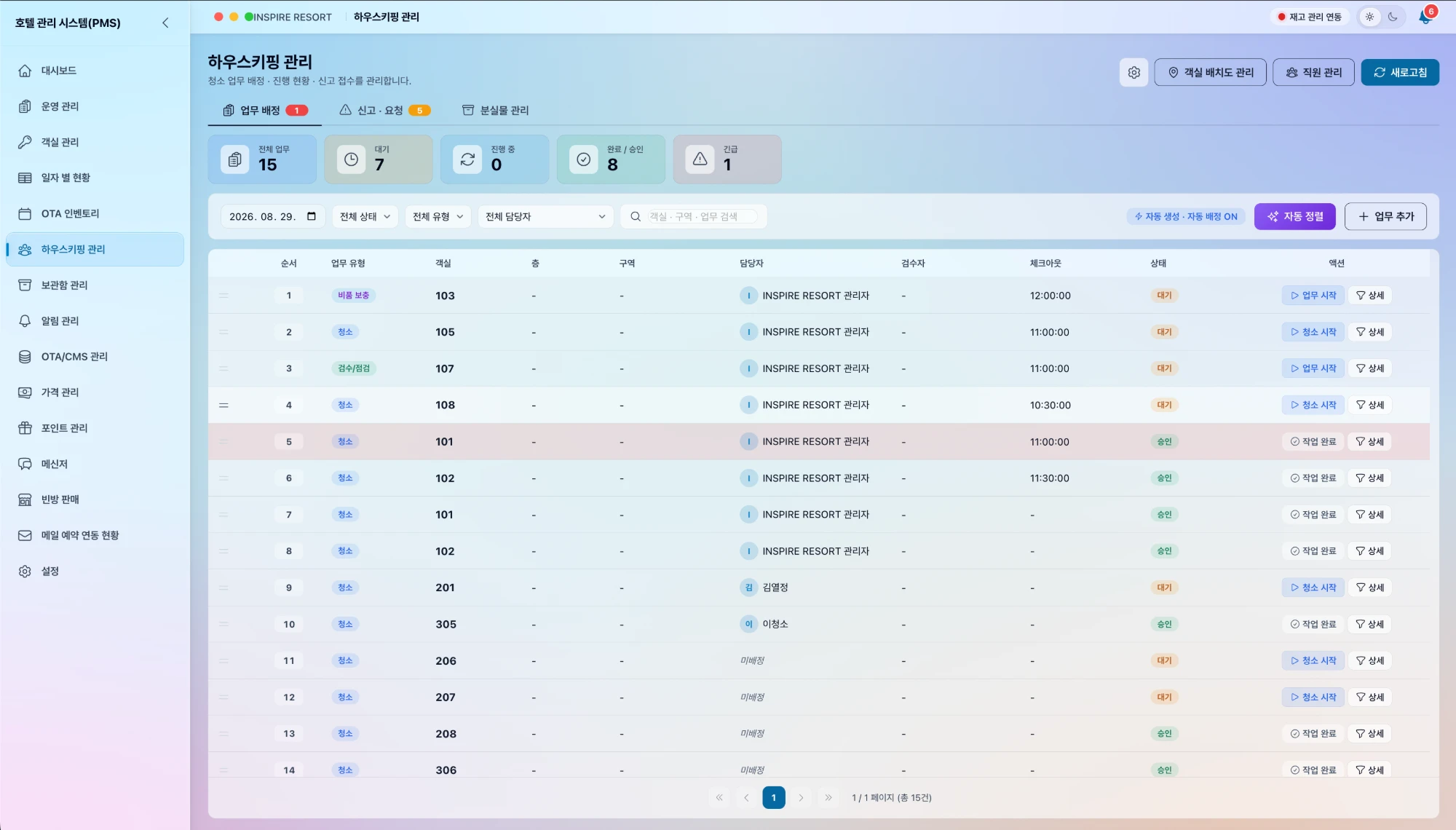Screen dimensions: 1456x830
Task: Click the 자동 정렬 button
Action: click(x=1294, y=216)
